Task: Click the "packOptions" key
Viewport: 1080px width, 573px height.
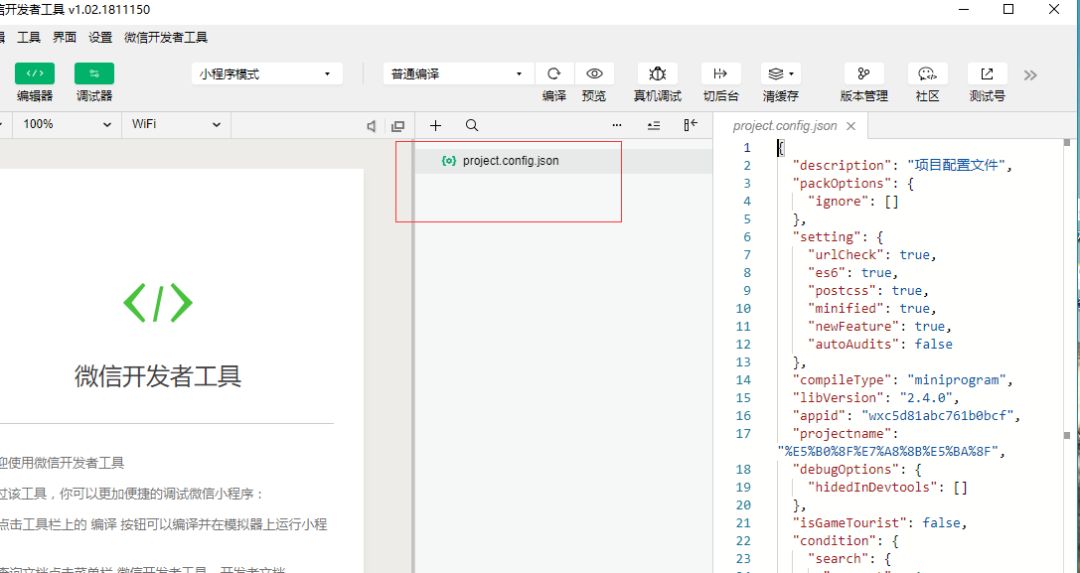Action: coord(842,183)
